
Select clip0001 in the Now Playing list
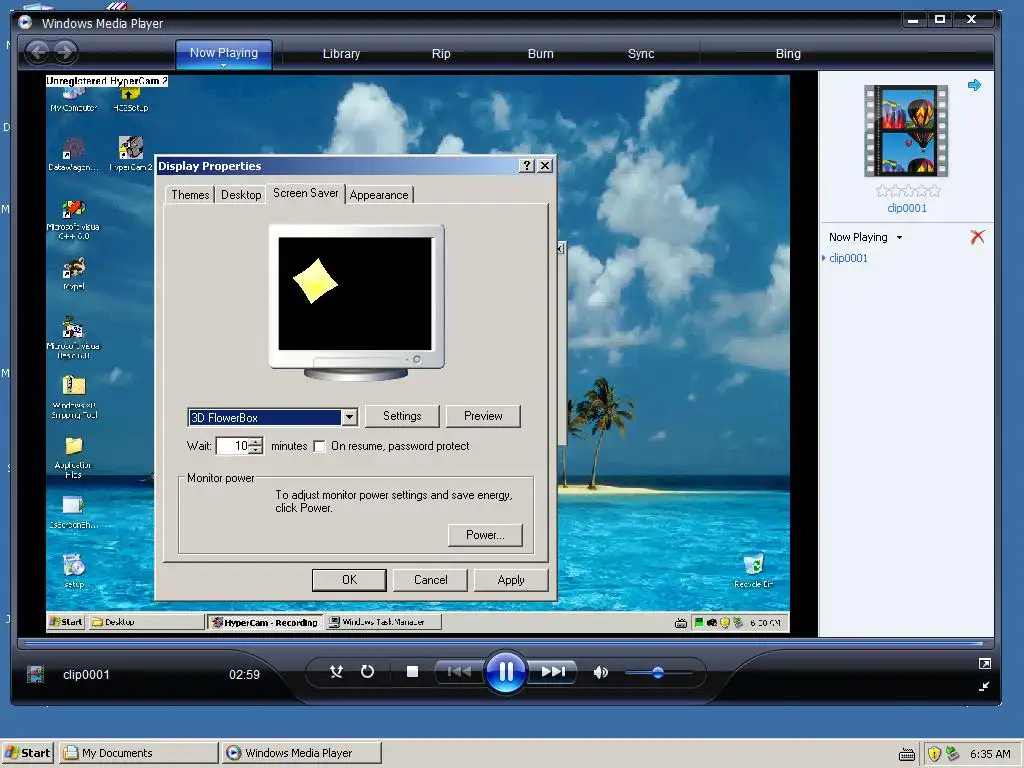(848, 258)
